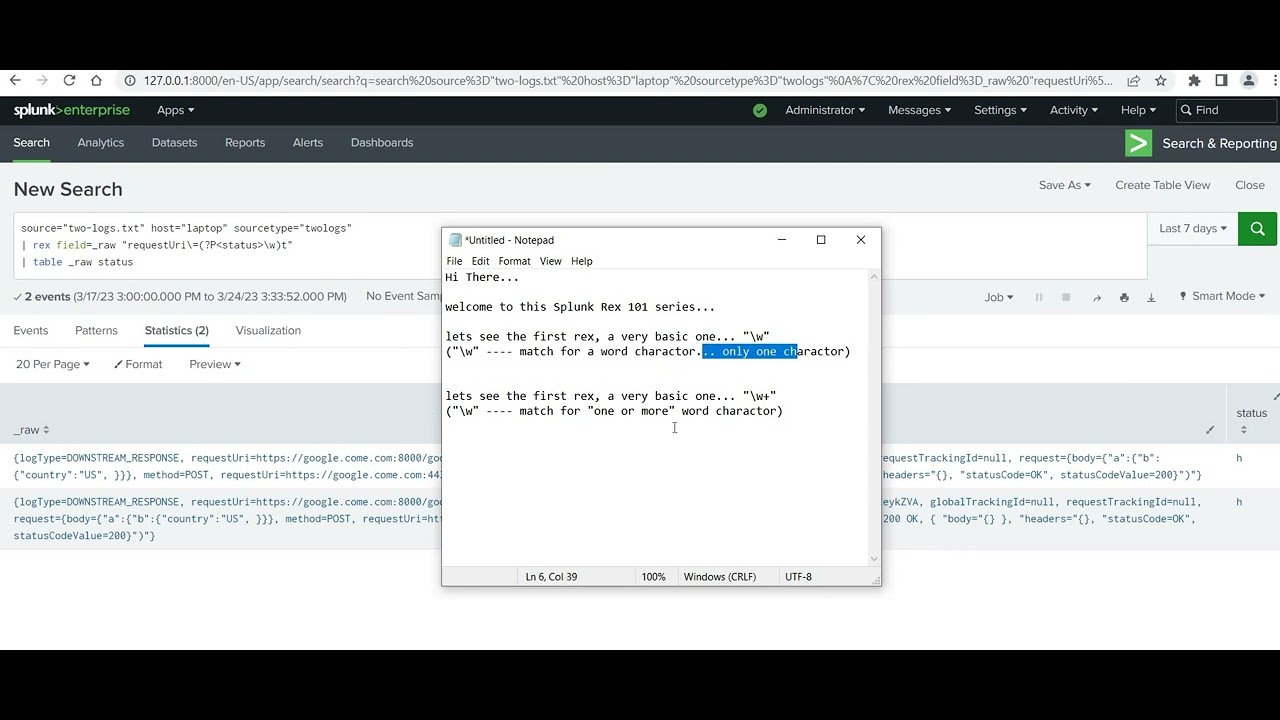This screenshot has height=720, width=1280.
Task: Change 20 Per Page setting
Action: point(53,364)
